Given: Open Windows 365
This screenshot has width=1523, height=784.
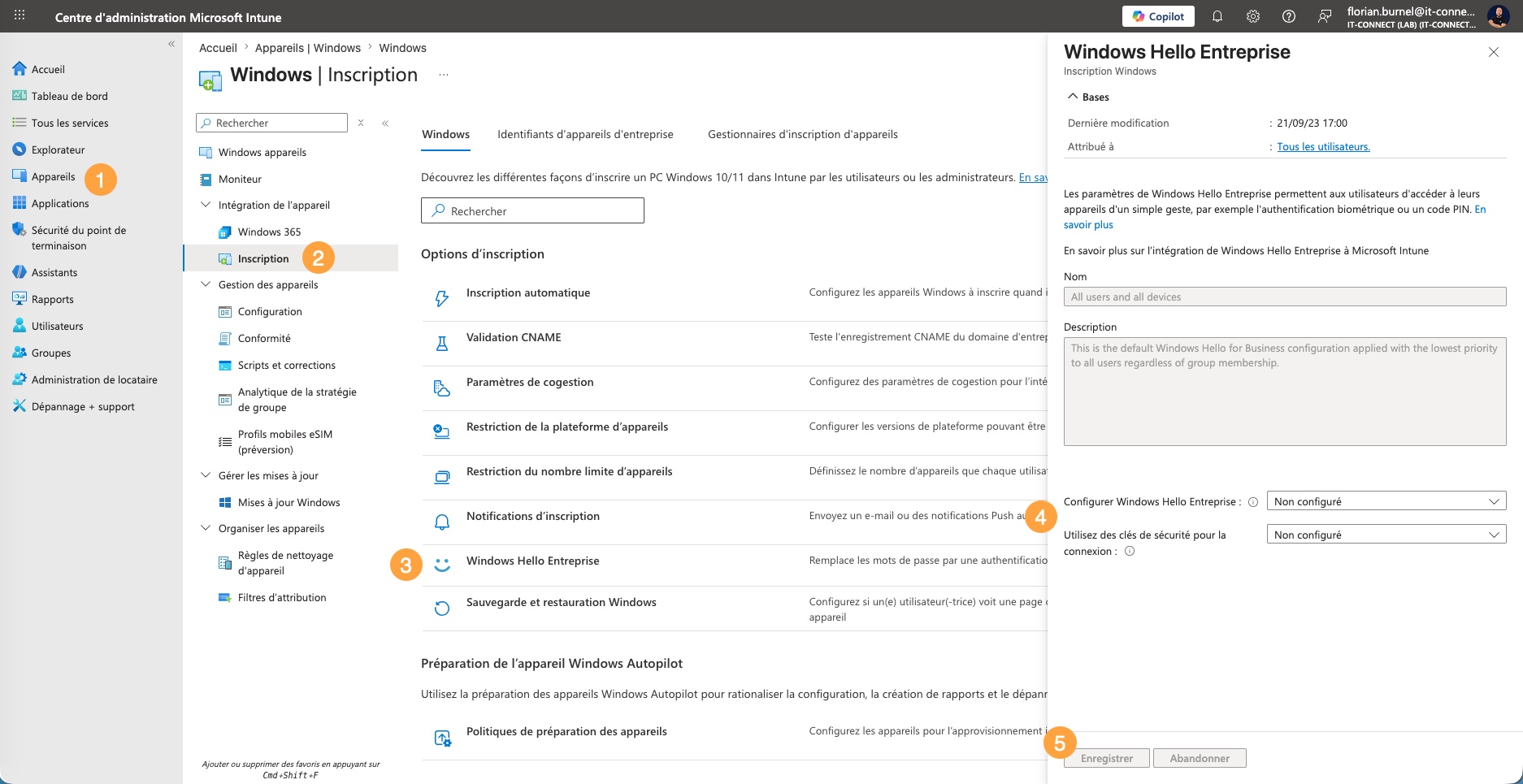Looking at the screenshot, I should point(269,232).
